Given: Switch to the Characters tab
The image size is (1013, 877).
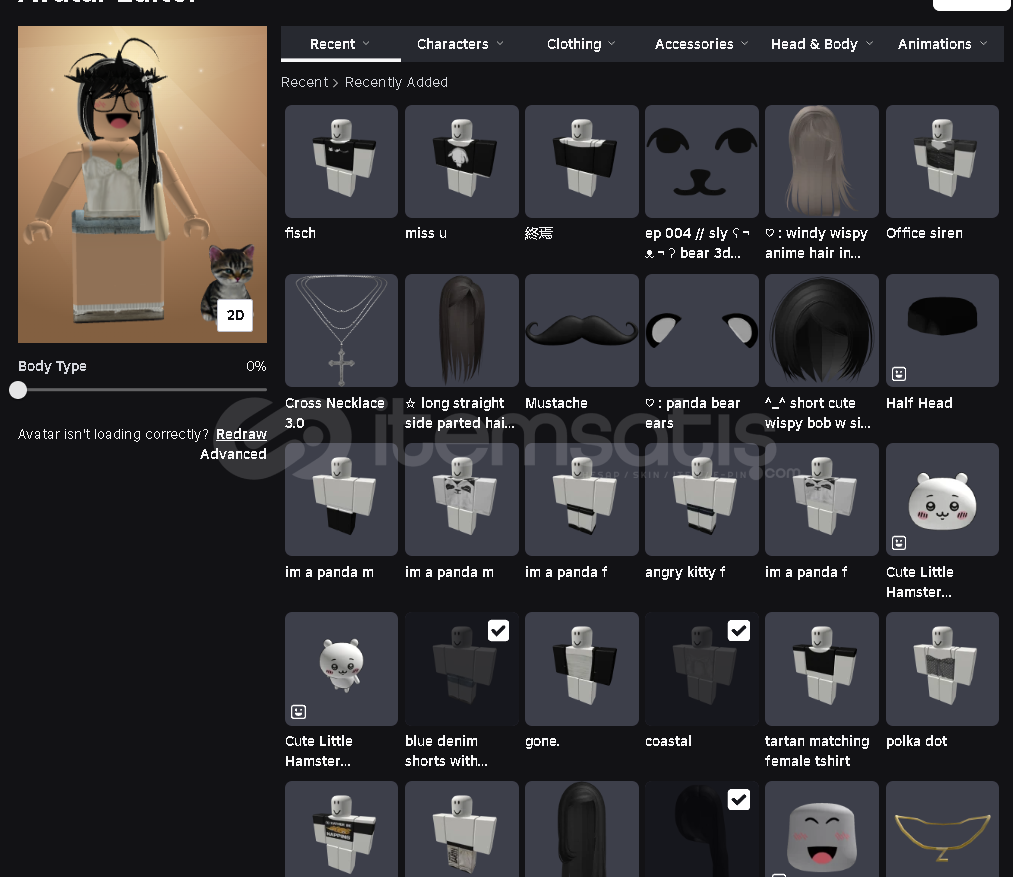Looking at the screenshot, I should pyautogui.click(x=460, y=44).
